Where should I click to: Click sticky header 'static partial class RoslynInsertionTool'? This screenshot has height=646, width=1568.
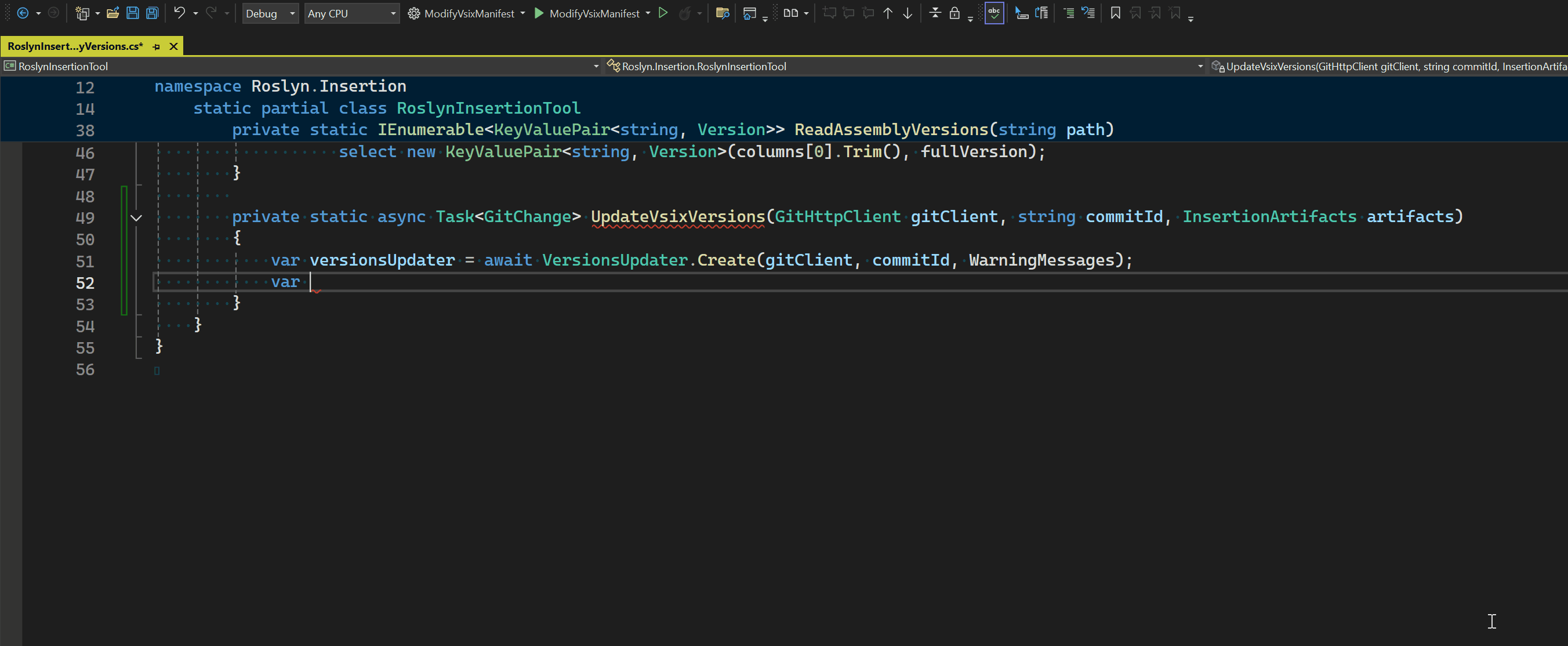[387, 108]
